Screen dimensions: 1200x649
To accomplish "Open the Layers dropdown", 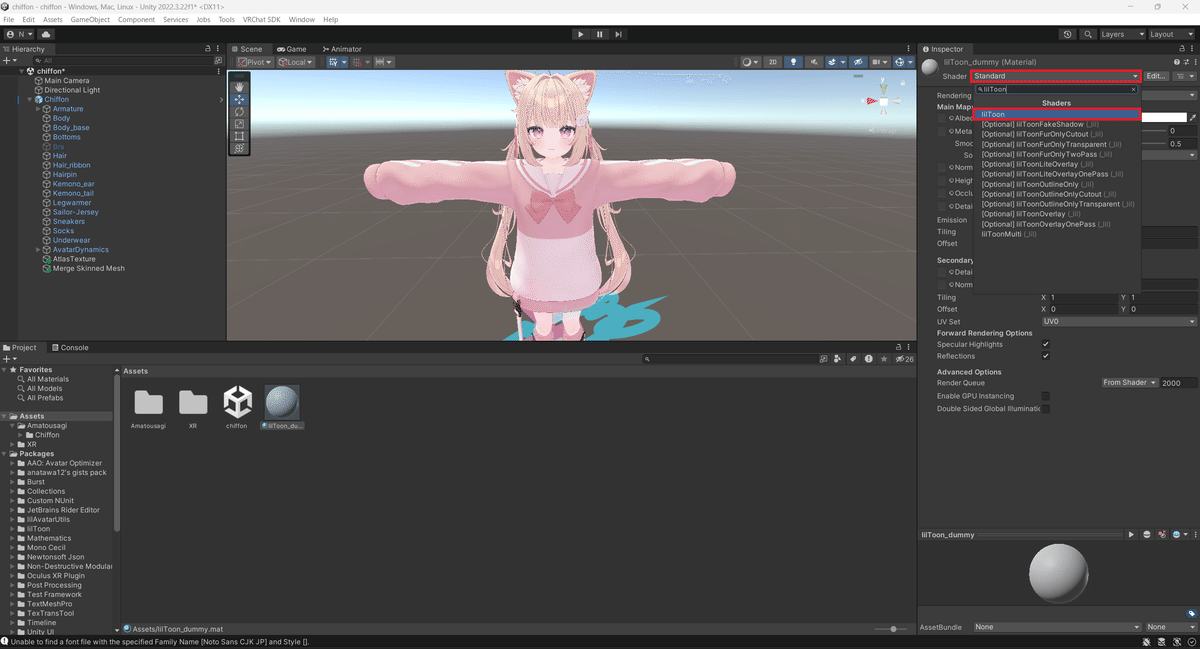I will click(x=1121, y=34).
